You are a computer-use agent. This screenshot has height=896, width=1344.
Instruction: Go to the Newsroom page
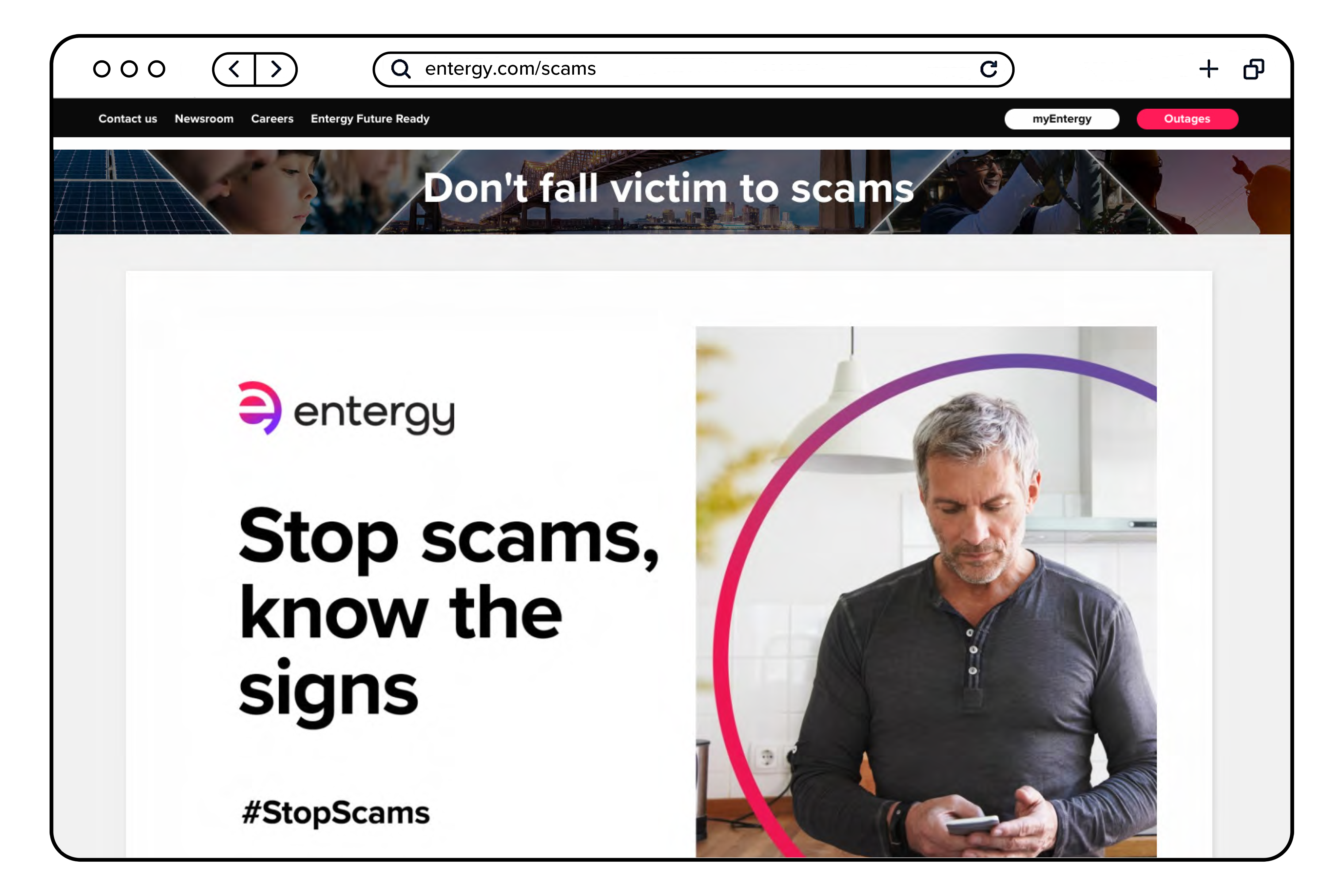[204, 119]
